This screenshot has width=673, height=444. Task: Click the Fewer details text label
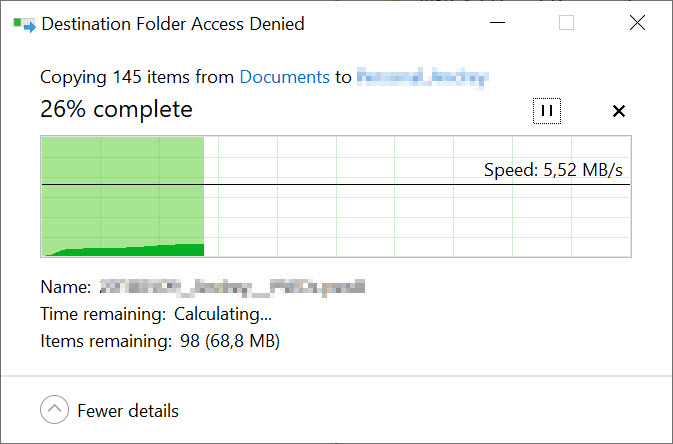pyautogui.click(x=128, y=411)
